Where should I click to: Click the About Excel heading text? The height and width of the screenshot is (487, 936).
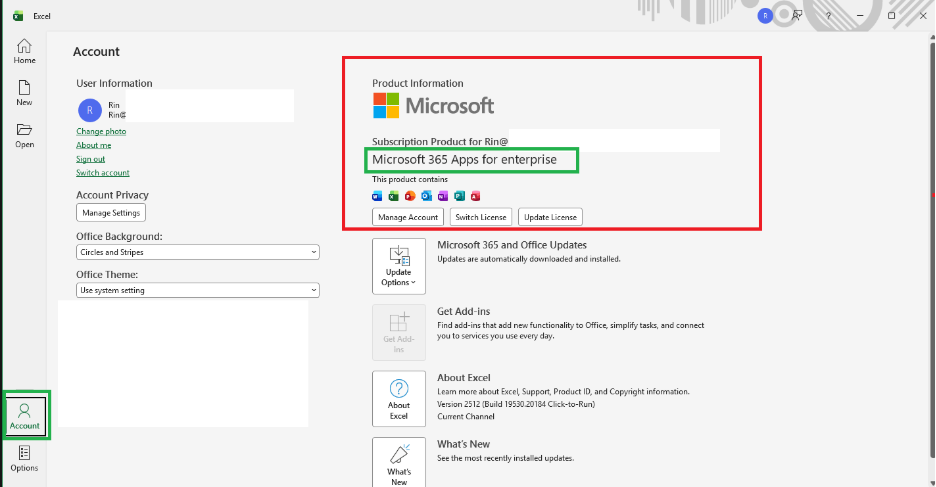464,378
